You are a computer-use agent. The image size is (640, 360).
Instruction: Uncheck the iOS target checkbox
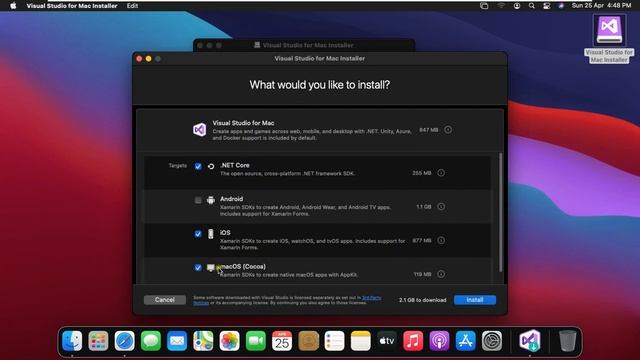point(198,234)
